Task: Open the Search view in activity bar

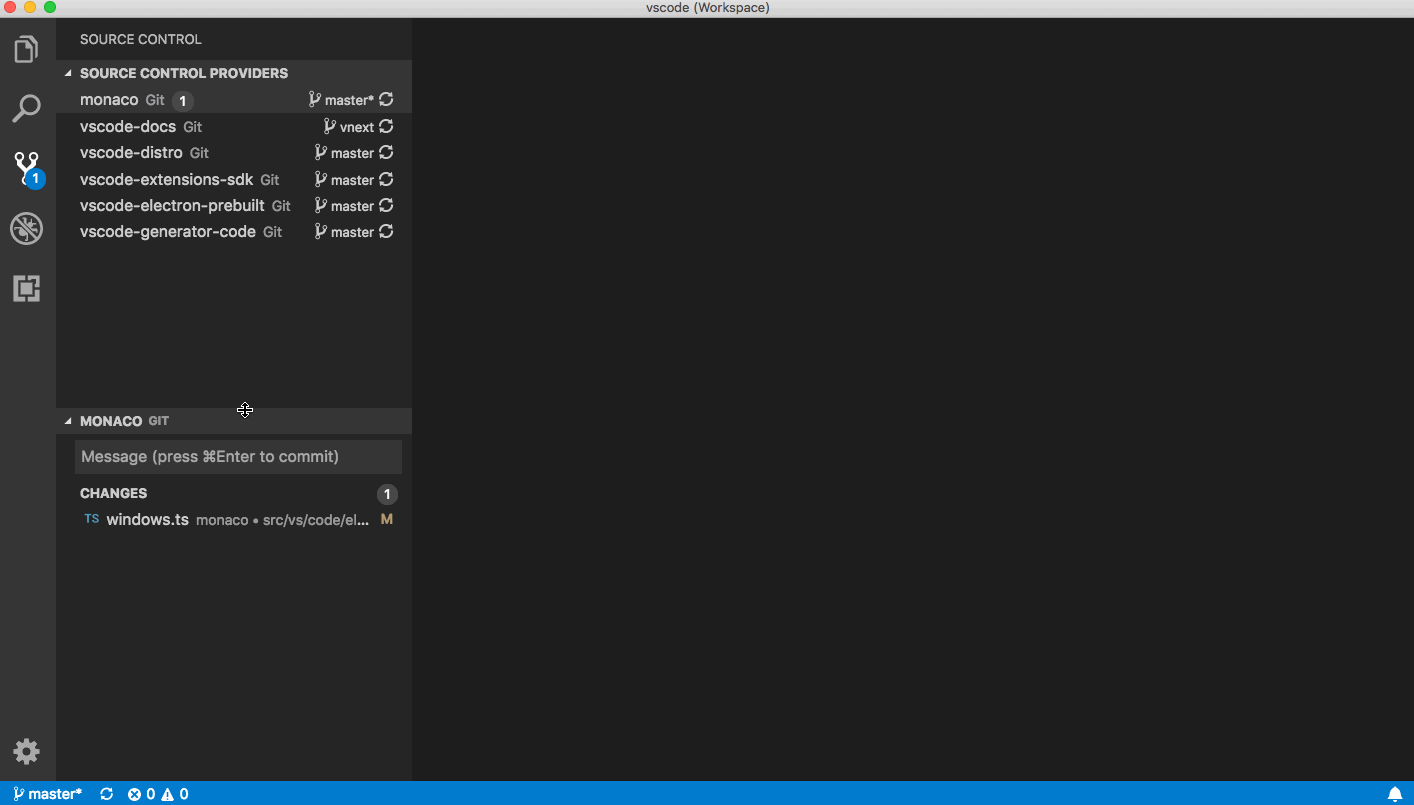Action: (27, 109)
